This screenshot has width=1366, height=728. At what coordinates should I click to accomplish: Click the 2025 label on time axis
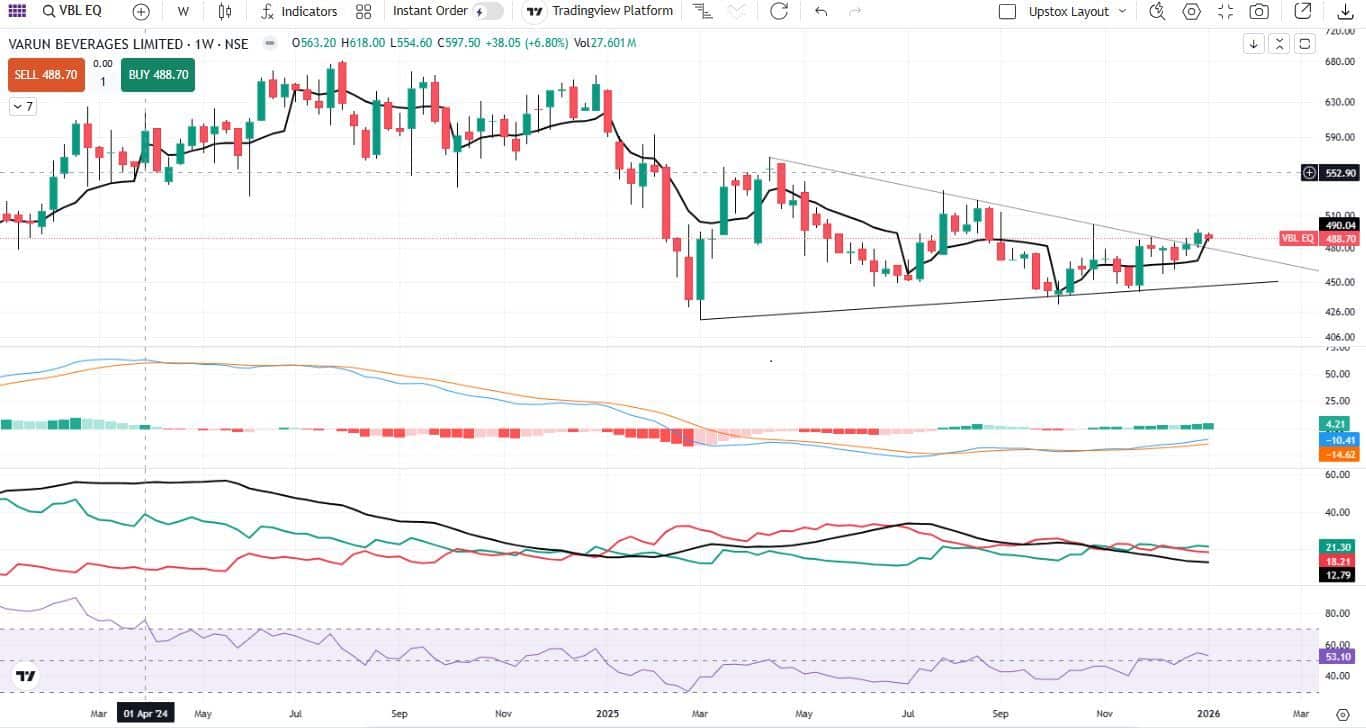pyautogui.click(x=609, y=714)
